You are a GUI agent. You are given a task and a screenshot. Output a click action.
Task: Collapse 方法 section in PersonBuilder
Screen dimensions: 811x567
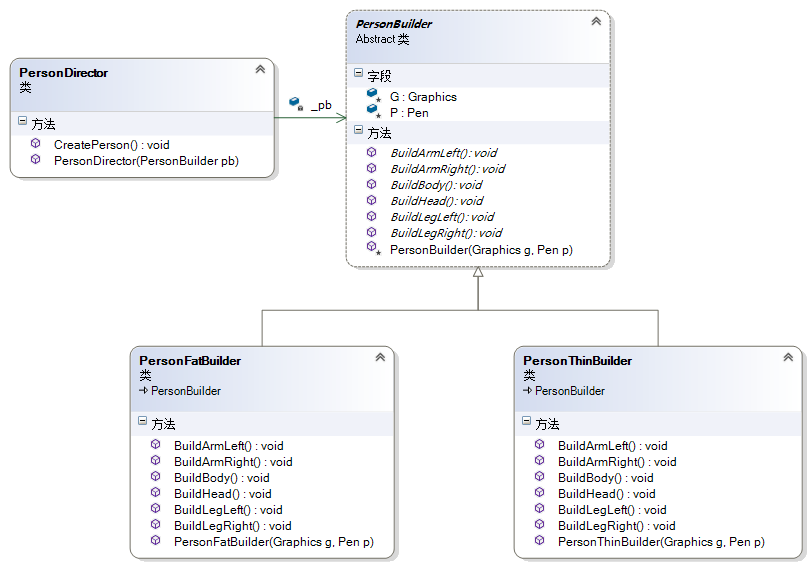[358, 130]
